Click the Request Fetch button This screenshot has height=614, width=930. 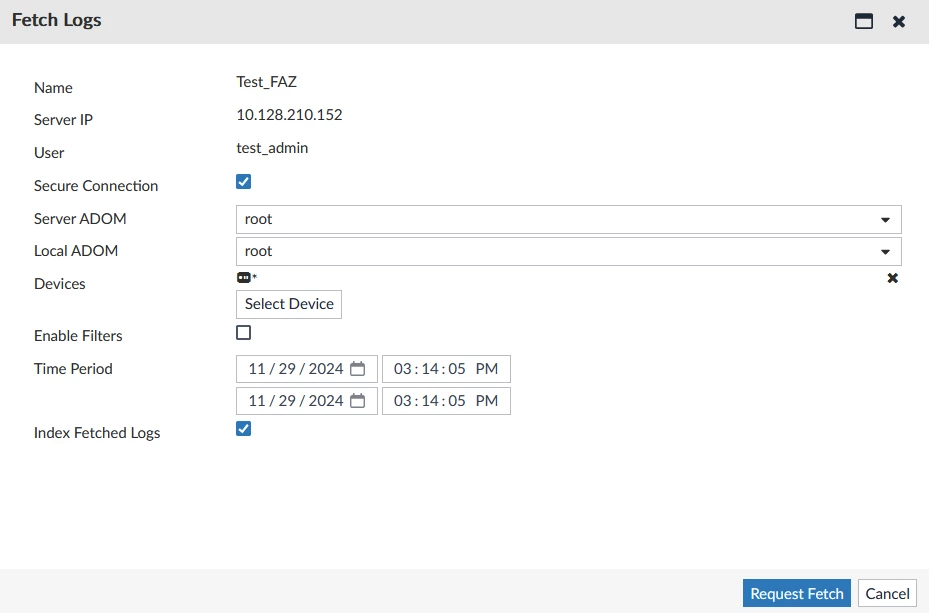pos(797,593)
